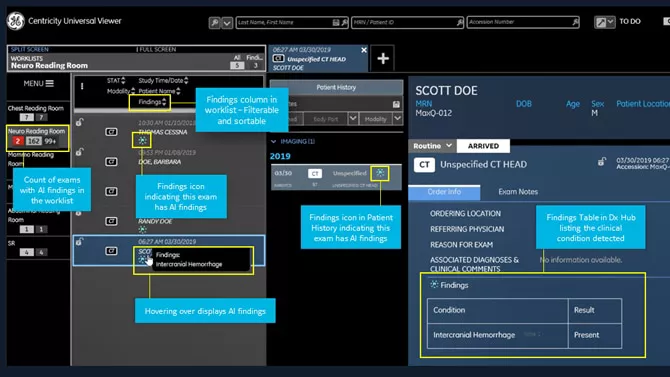
Task: Click the save icon in Patient History panel
Action: click(x=396, y=104)
